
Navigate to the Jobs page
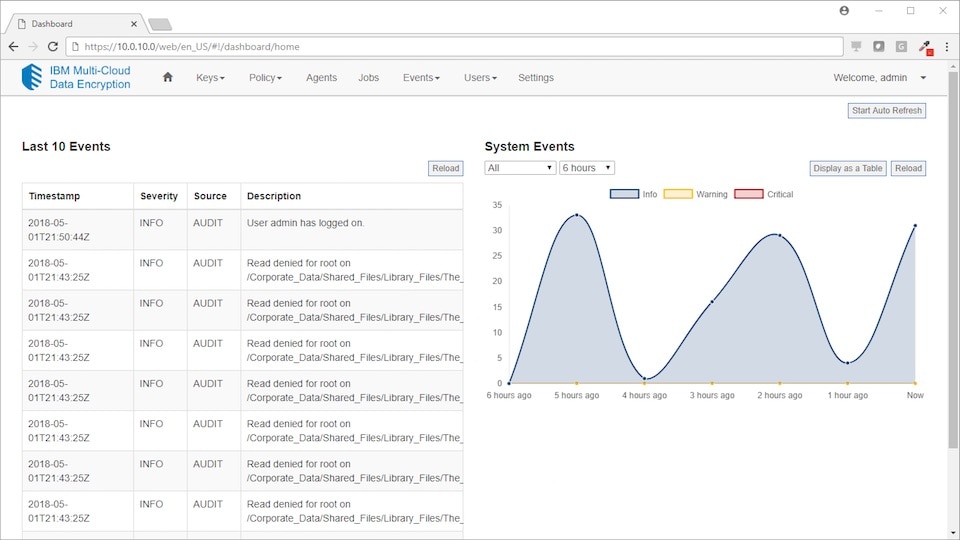tap(369, 78)
